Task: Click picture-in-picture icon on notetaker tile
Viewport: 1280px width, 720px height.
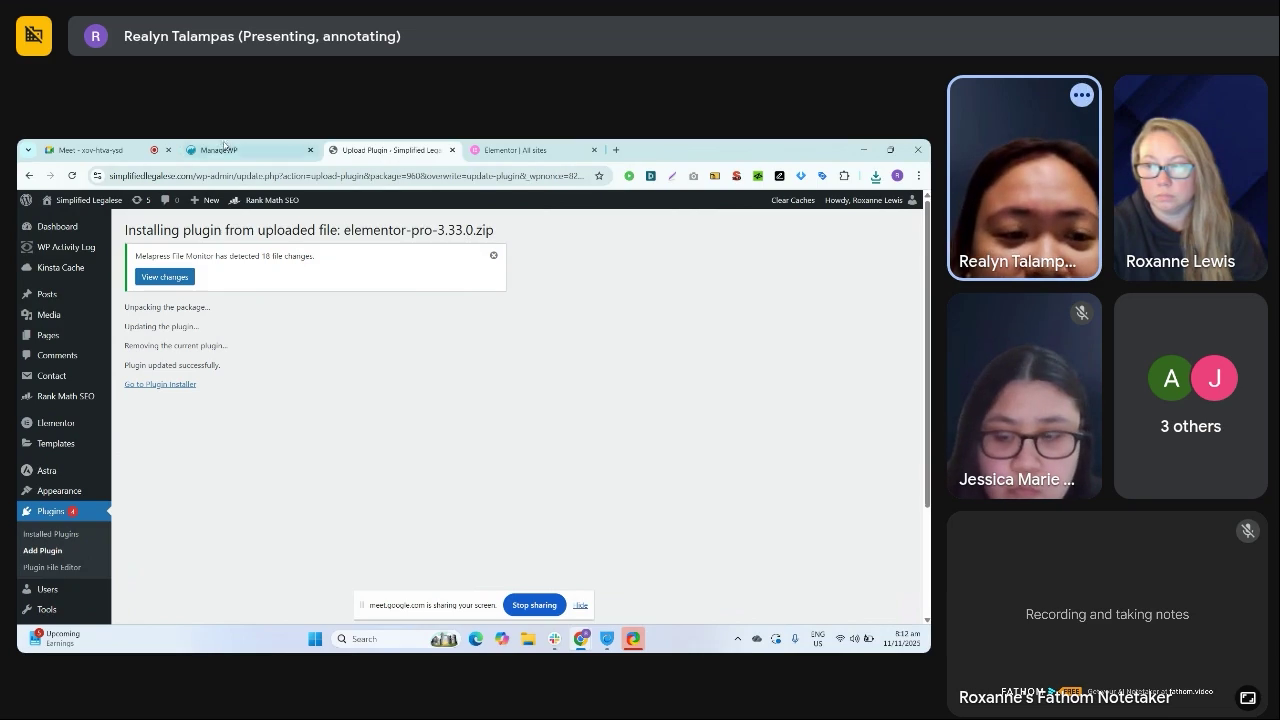Action: [1247, 698]
